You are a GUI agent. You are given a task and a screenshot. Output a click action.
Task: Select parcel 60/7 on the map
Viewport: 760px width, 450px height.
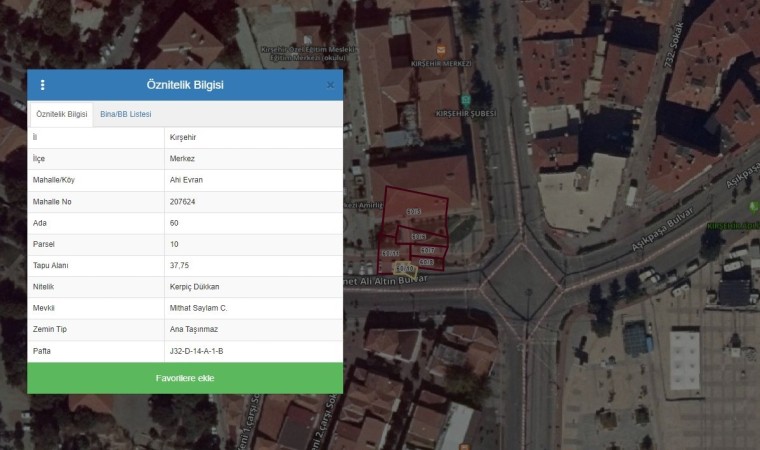[x=427, y=250]
